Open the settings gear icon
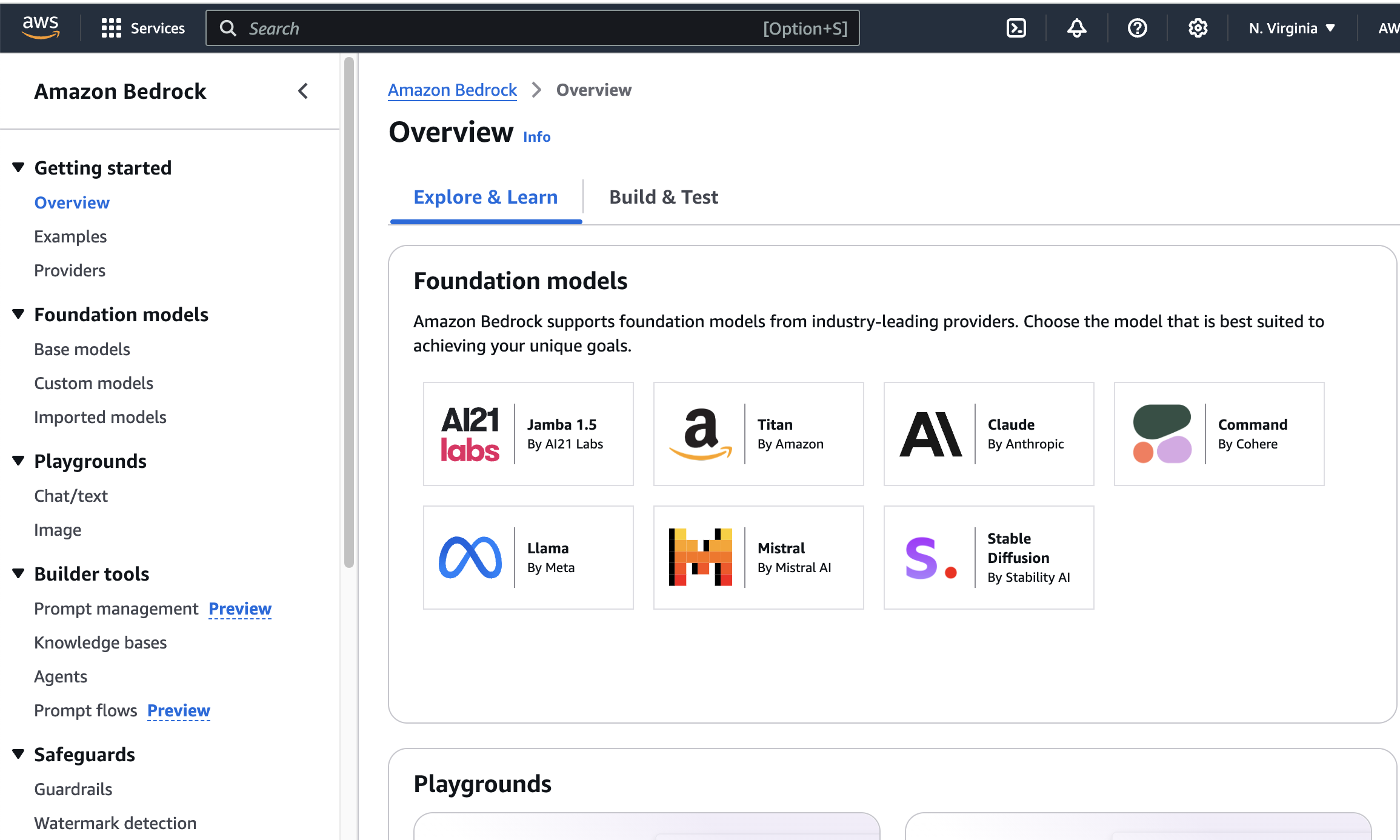1400x840 pixels. click(1198, 28)
